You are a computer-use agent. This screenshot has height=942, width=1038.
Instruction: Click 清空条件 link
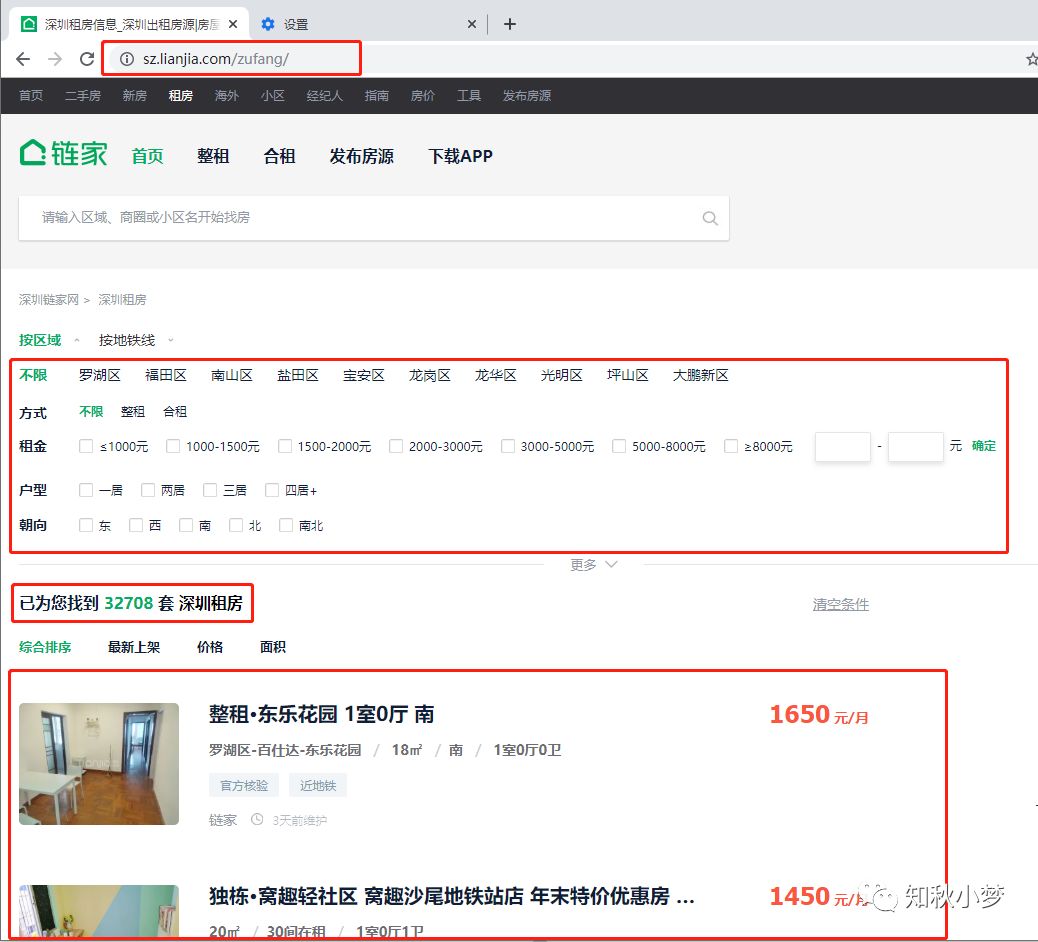[841, 604]
